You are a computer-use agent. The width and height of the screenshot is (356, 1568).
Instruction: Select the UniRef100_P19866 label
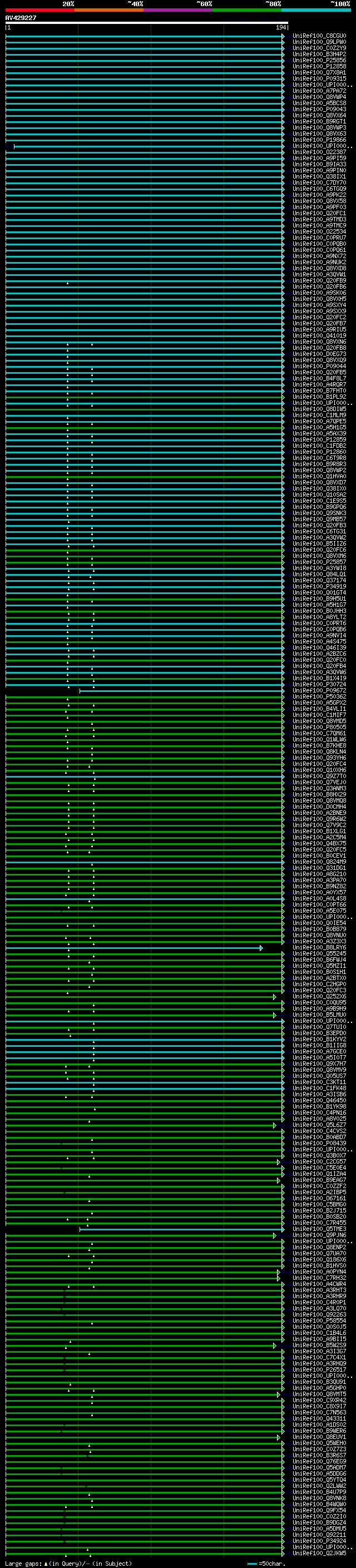click(x=319, y=140)
